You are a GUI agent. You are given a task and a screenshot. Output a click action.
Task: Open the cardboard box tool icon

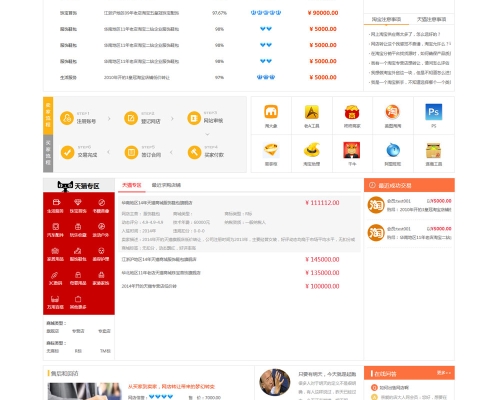(x=434, y=150)
